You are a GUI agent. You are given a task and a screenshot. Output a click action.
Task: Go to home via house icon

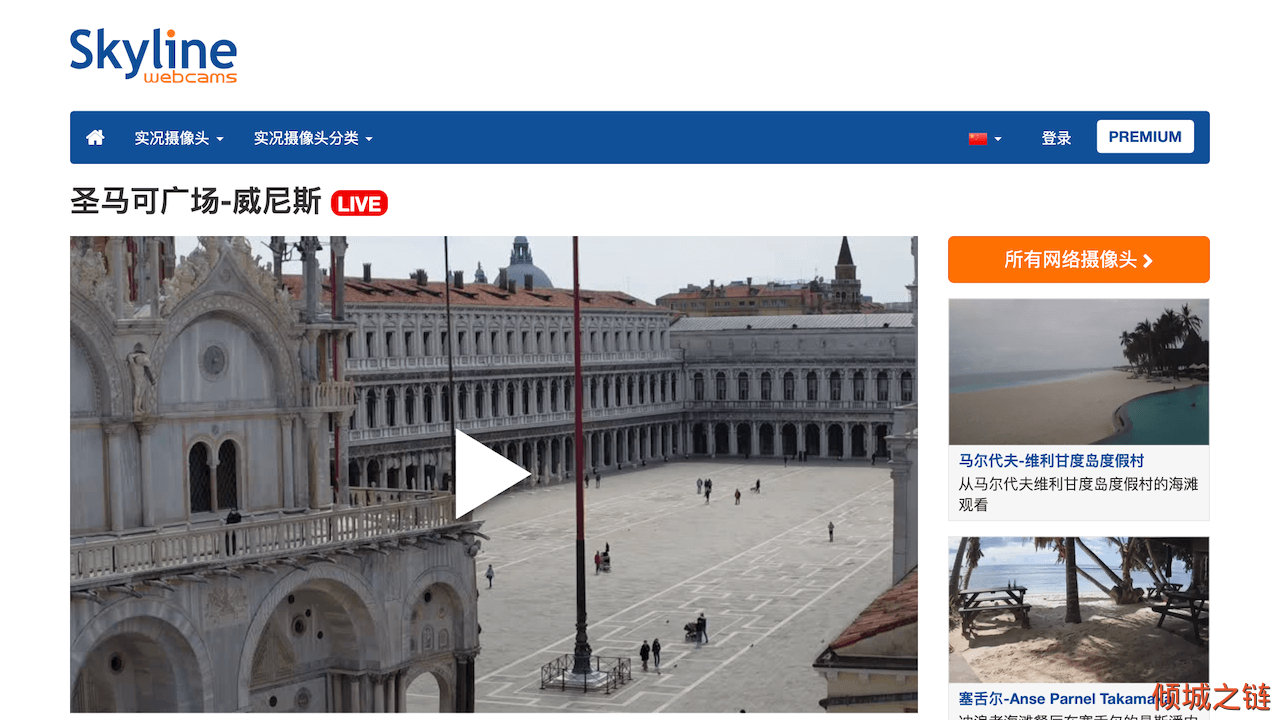tap(95, 138)
